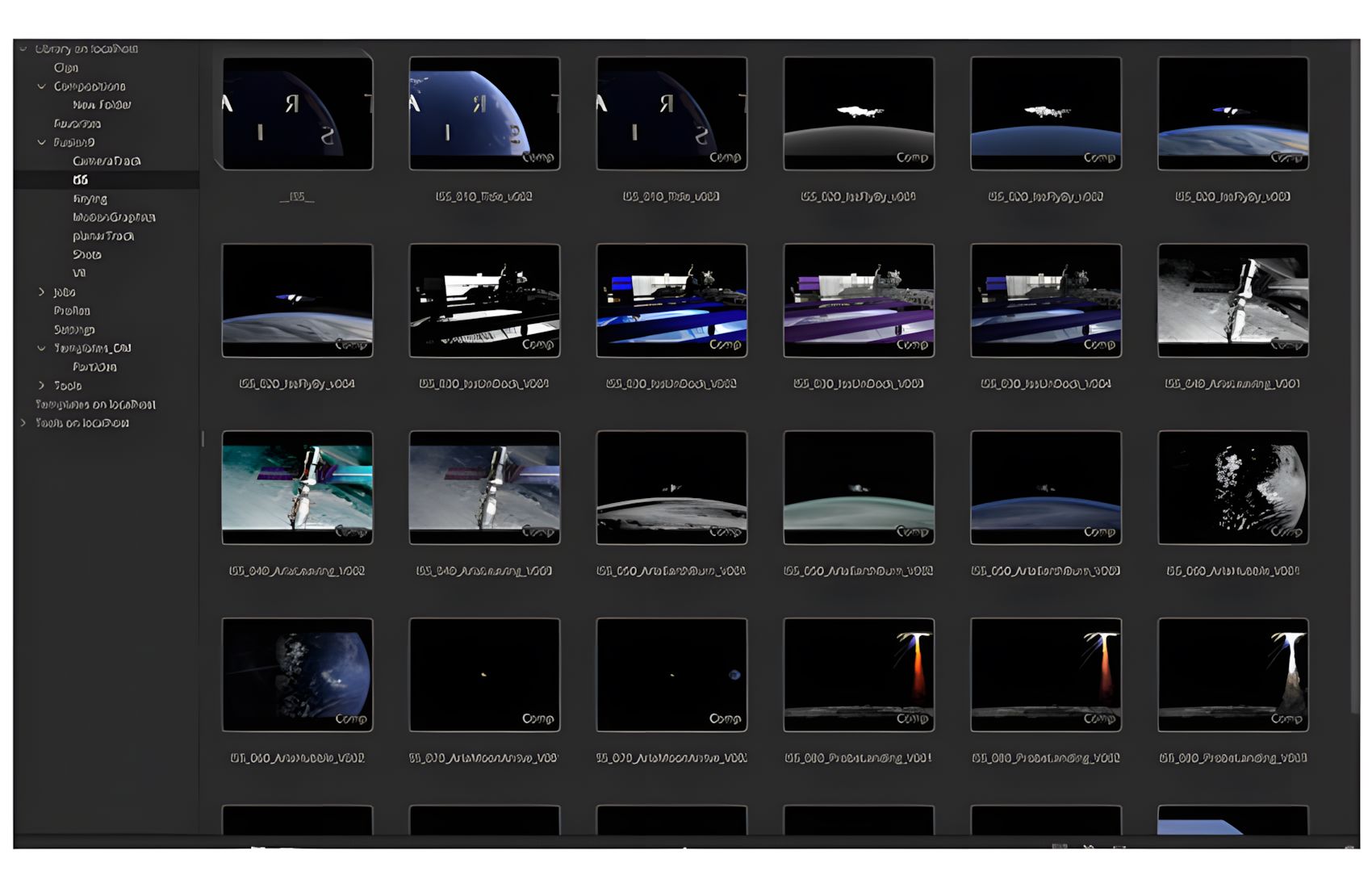Expand the Tools on localhost node
The image size is (1372, 888).
click(x=23, y=423)
